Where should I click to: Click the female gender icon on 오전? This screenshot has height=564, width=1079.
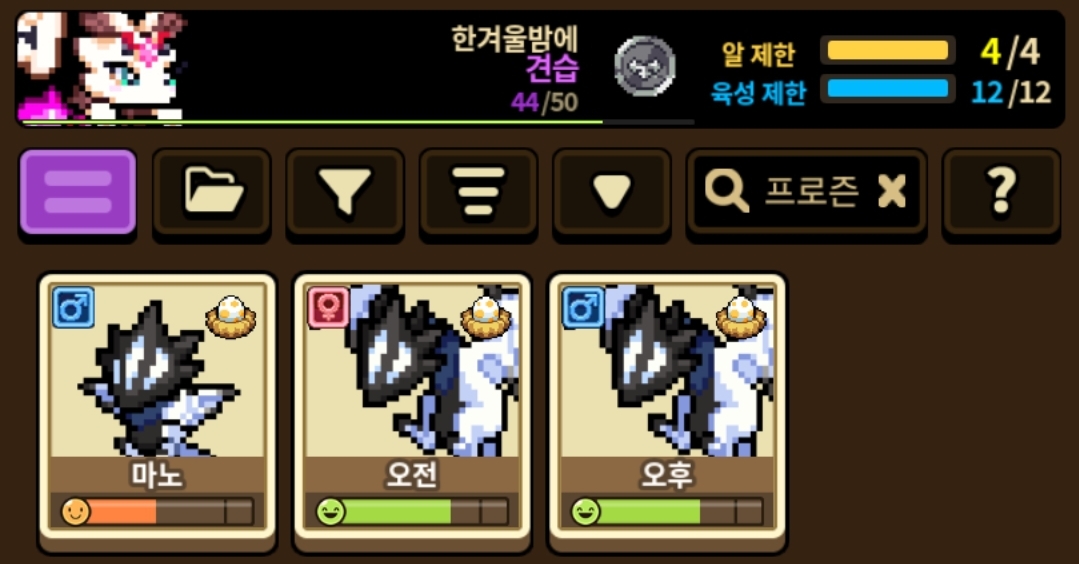[x=328, y=307]
